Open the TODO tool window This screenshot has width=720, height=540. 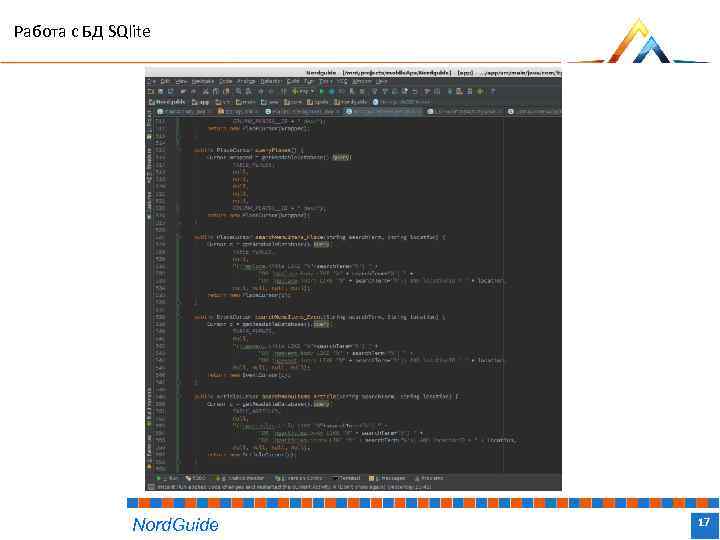[196, 478]
